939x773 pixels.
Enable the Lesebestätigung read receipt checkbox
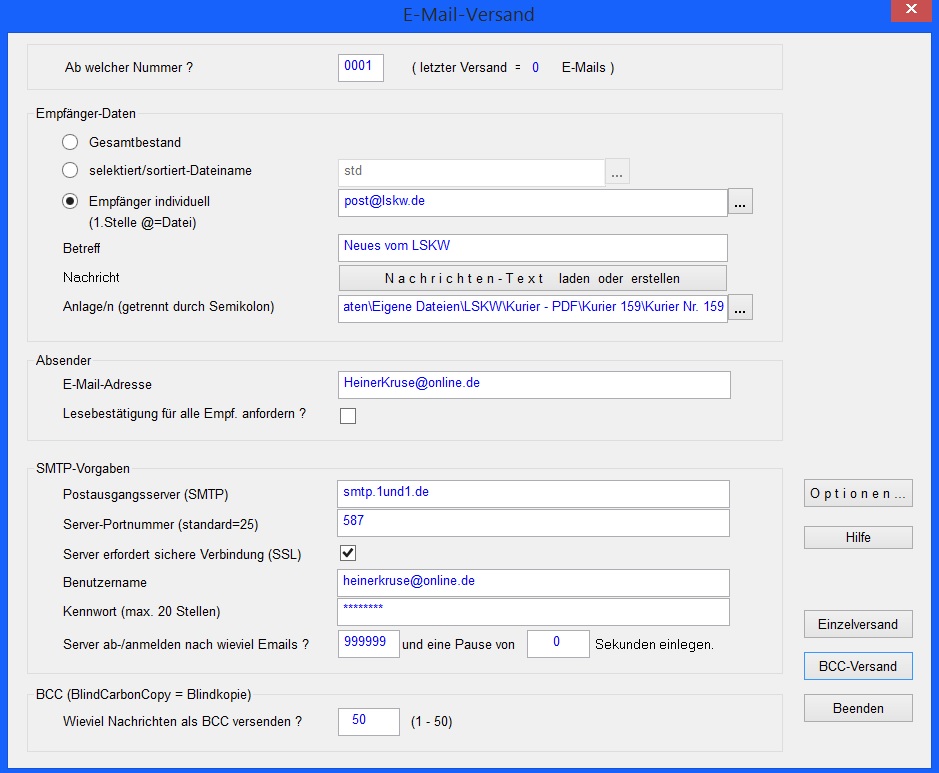click(x=348, y=416)
